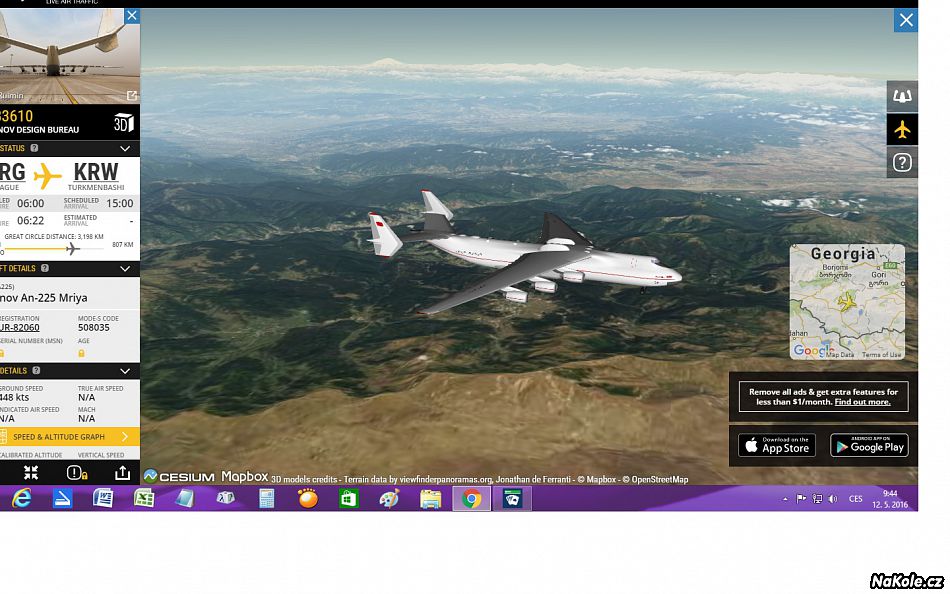Click the An-225 Mriya aircraft type text

pyautogui.click(x=44, y=298)
